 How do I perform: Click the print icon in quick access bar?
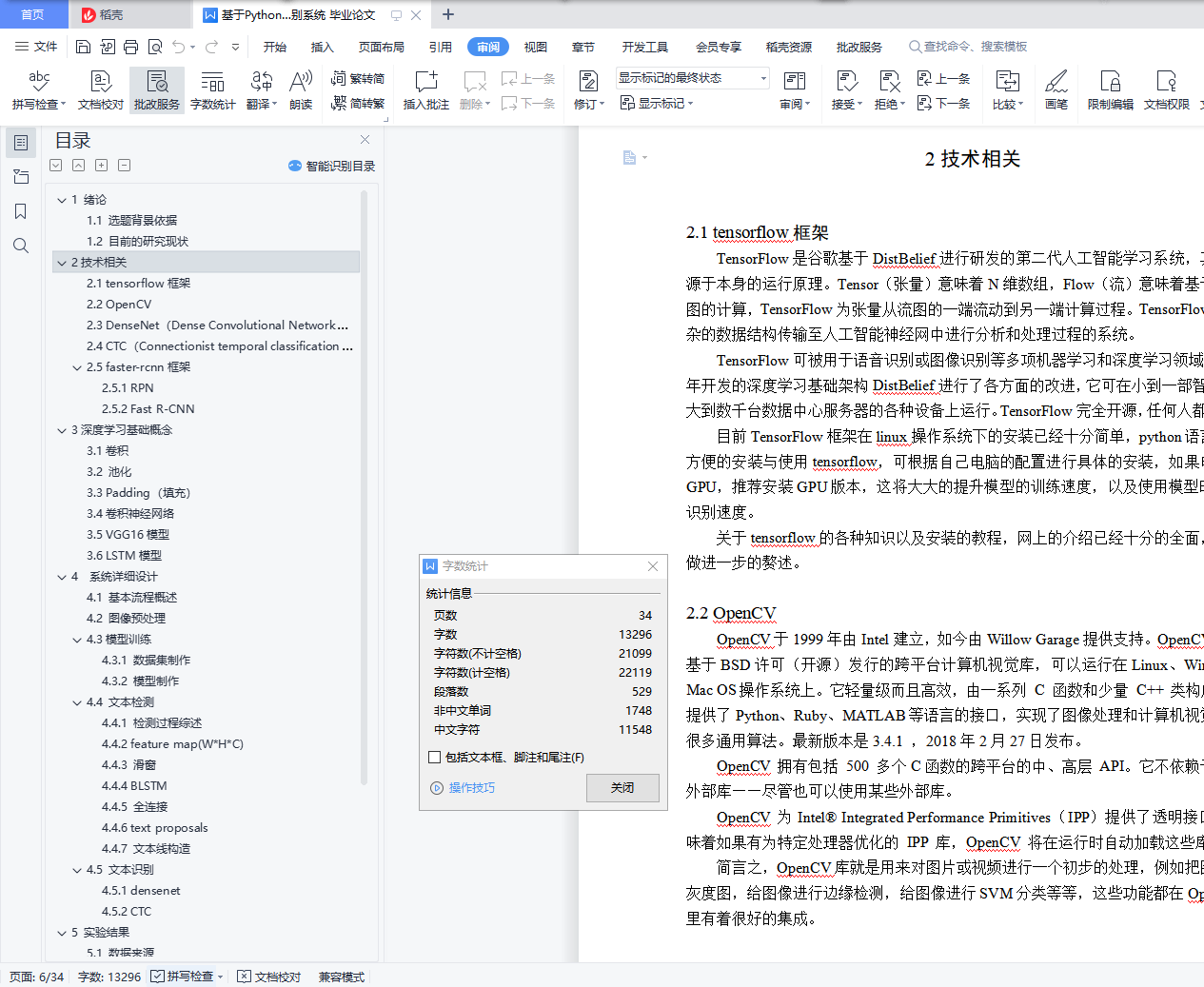coord(130,47)
